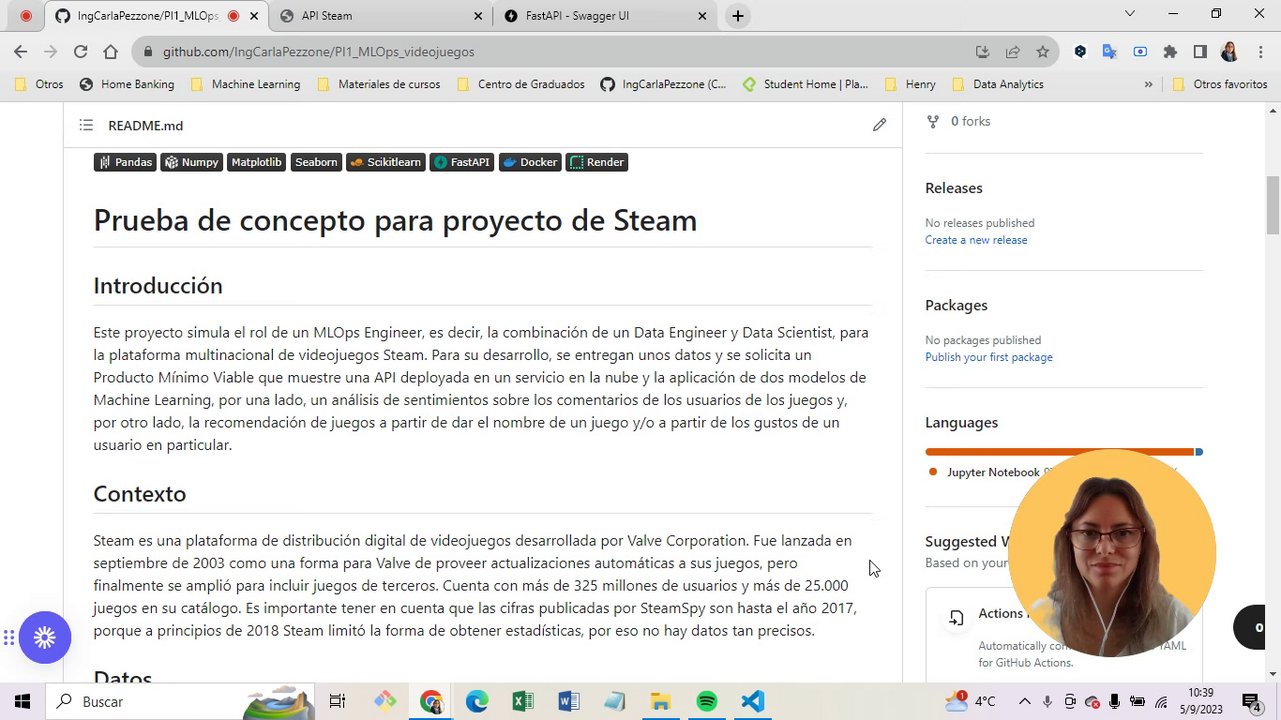Viewport: 1281px width, 720px height.
Task: Open the purple floating extension button
Action: tap(44, 637)
